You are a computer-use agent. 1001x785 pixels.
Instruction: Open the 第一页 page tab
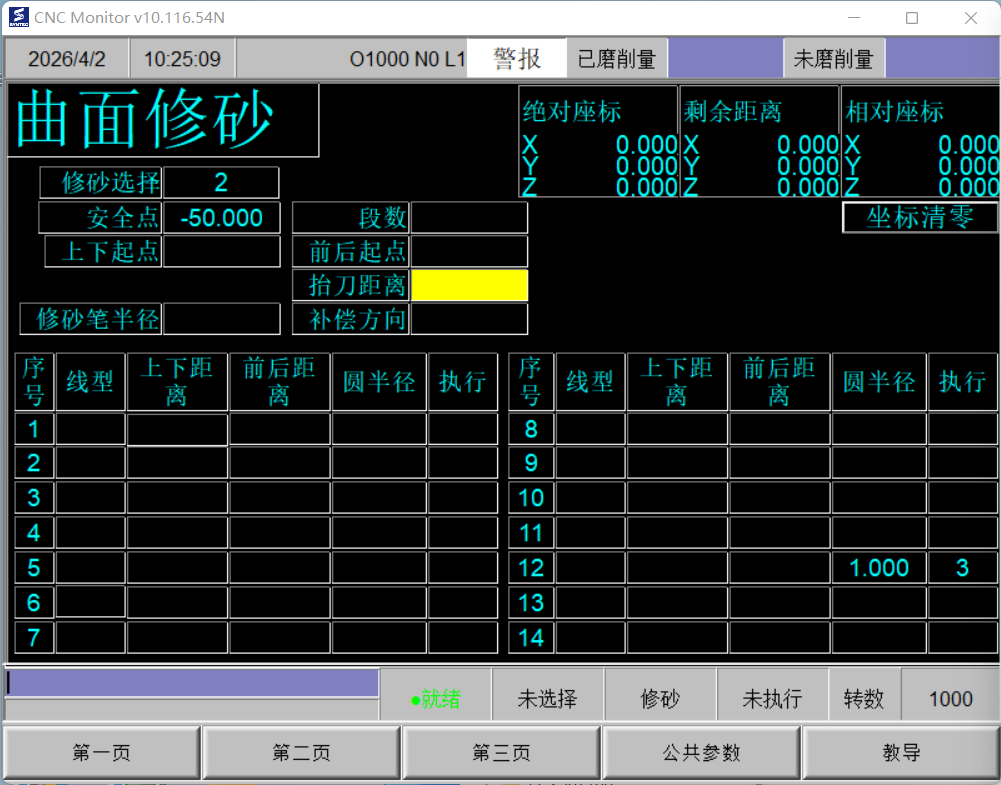tap(102, 753)
